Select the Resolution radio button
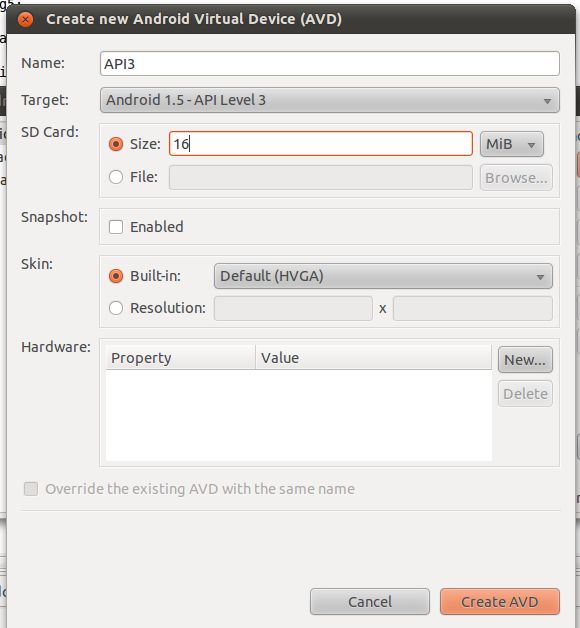The image size is (580, 628). 116,308
